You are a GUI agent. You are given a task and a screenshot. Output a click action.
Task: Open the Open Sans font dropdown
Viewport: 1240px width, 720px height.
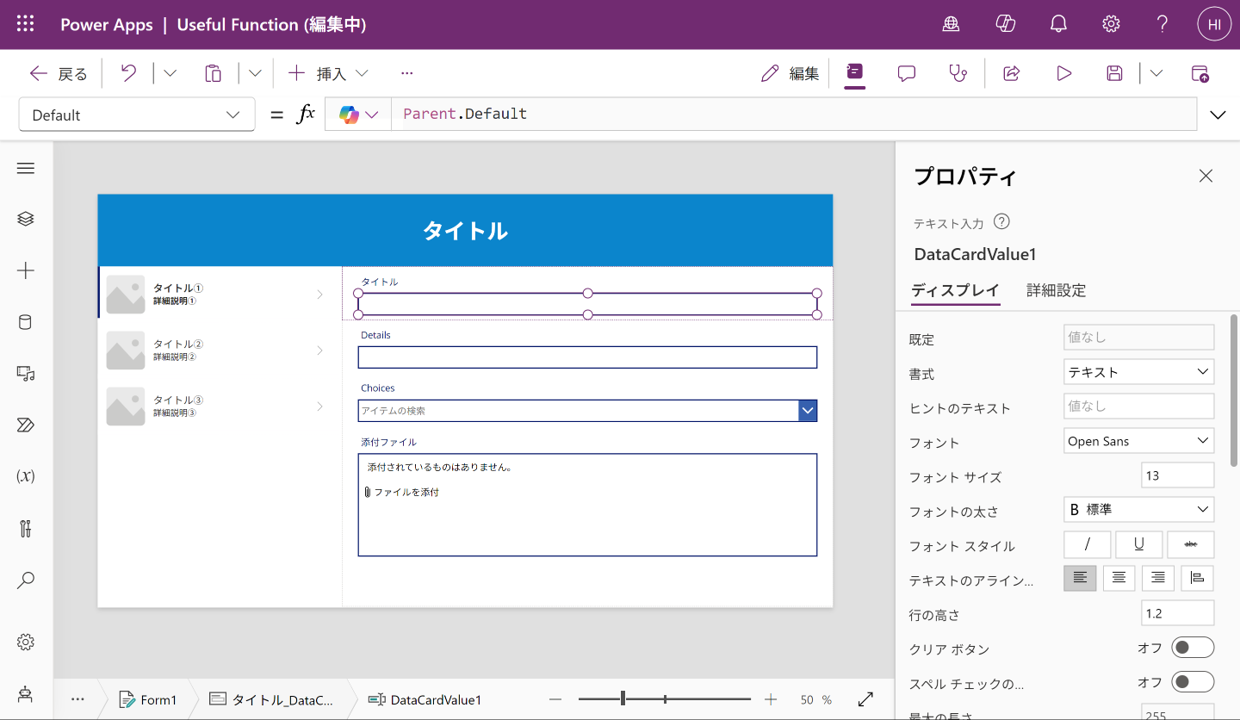pyautogui.click(x=1139, y=441)
